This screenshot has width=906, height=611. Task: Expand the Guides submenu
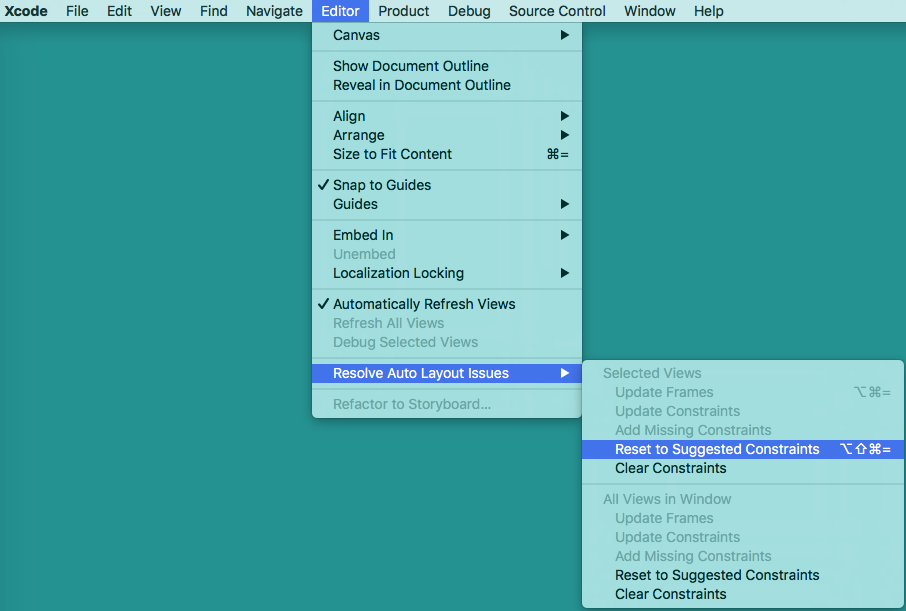click(x=447, y=204)
